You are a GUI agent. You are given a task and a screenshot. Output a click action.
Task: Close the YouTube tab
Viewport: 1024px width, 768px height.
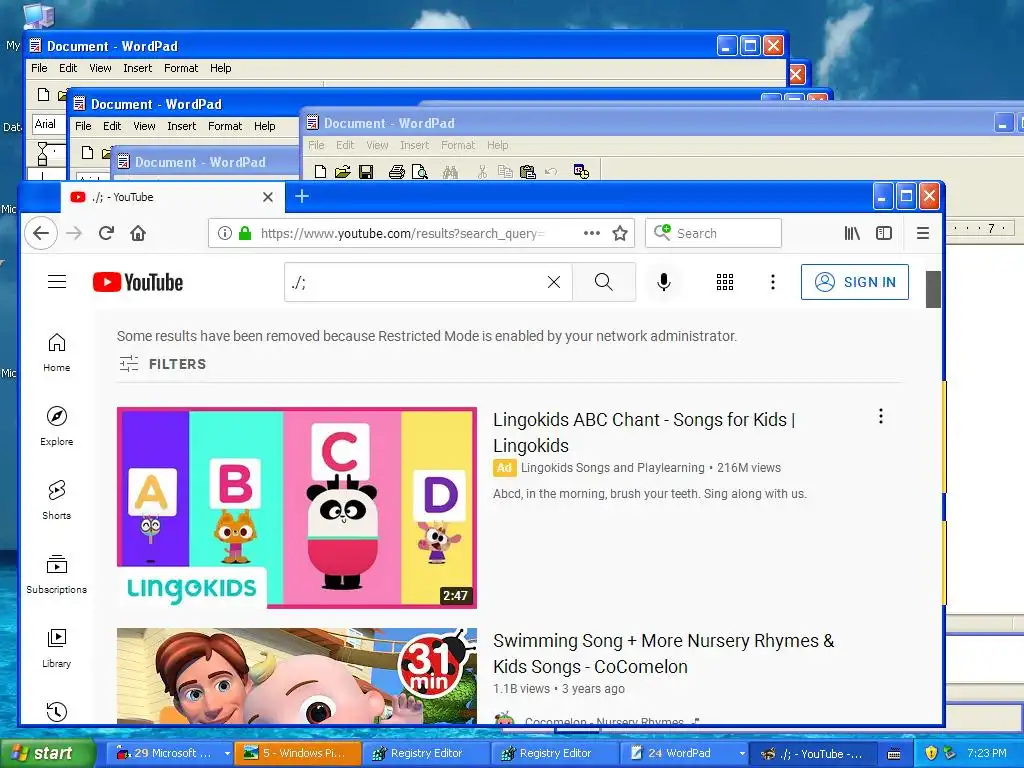268,197
